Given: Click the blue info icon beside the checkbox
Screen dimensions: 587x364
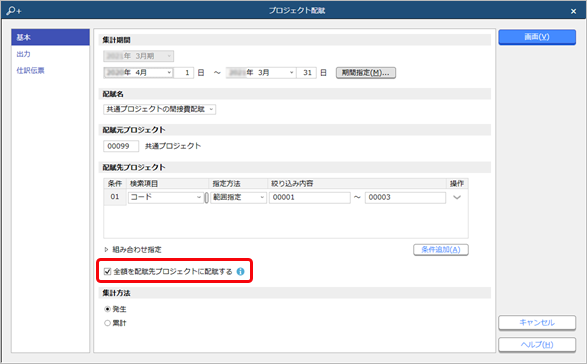Looking at the screenshot, I should 240,272.
